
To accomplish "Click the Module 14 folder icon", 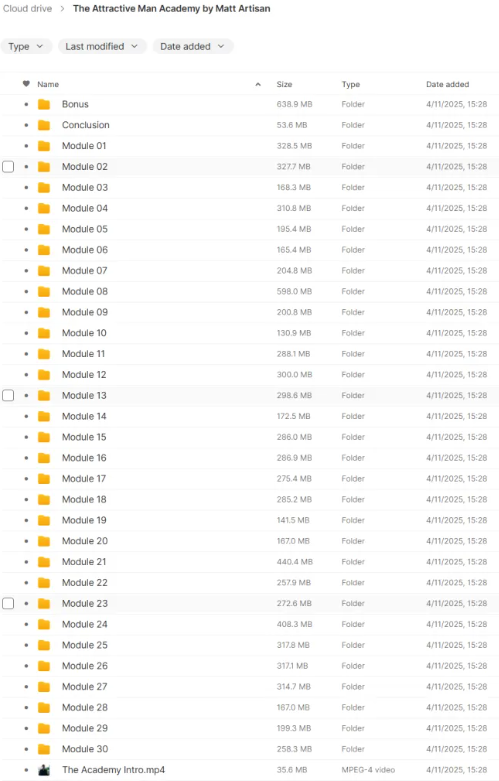I will [x=44, y=416].
